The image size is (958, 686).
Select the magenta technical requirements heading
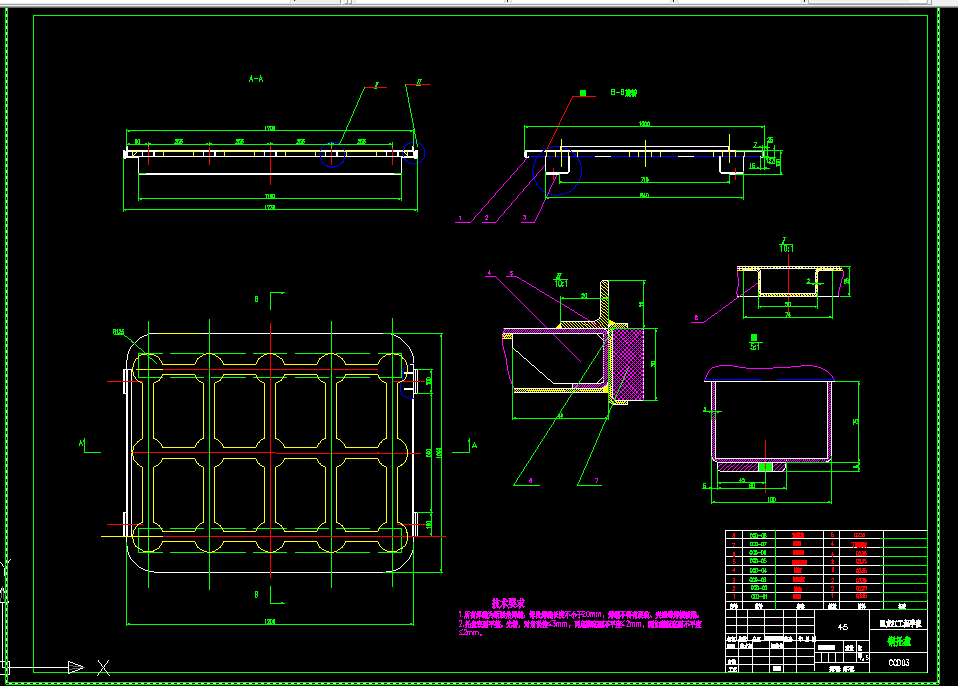coord(508,603)
